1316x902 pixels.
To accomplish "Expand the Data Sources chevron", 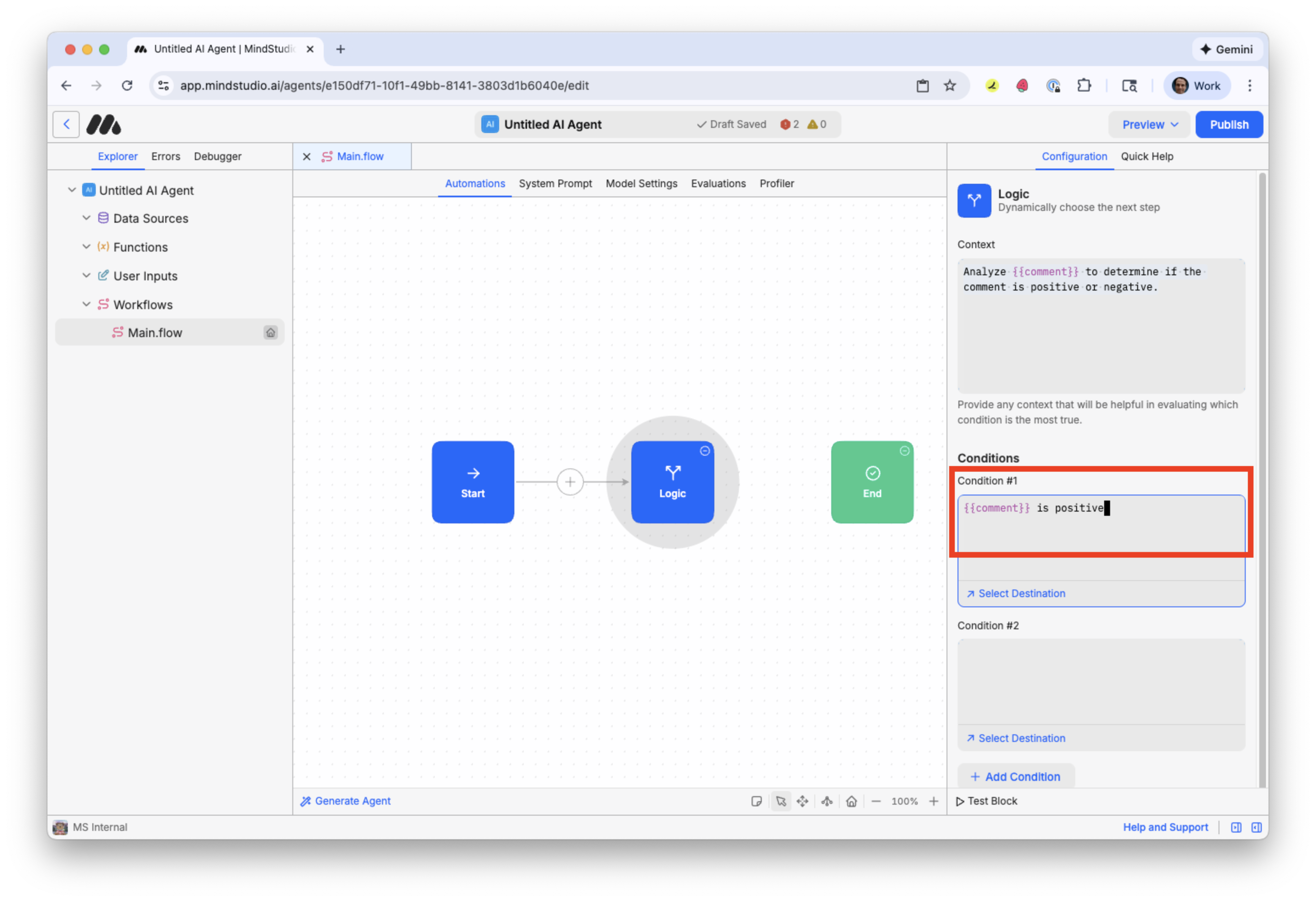I will click(x=86, y=218).
